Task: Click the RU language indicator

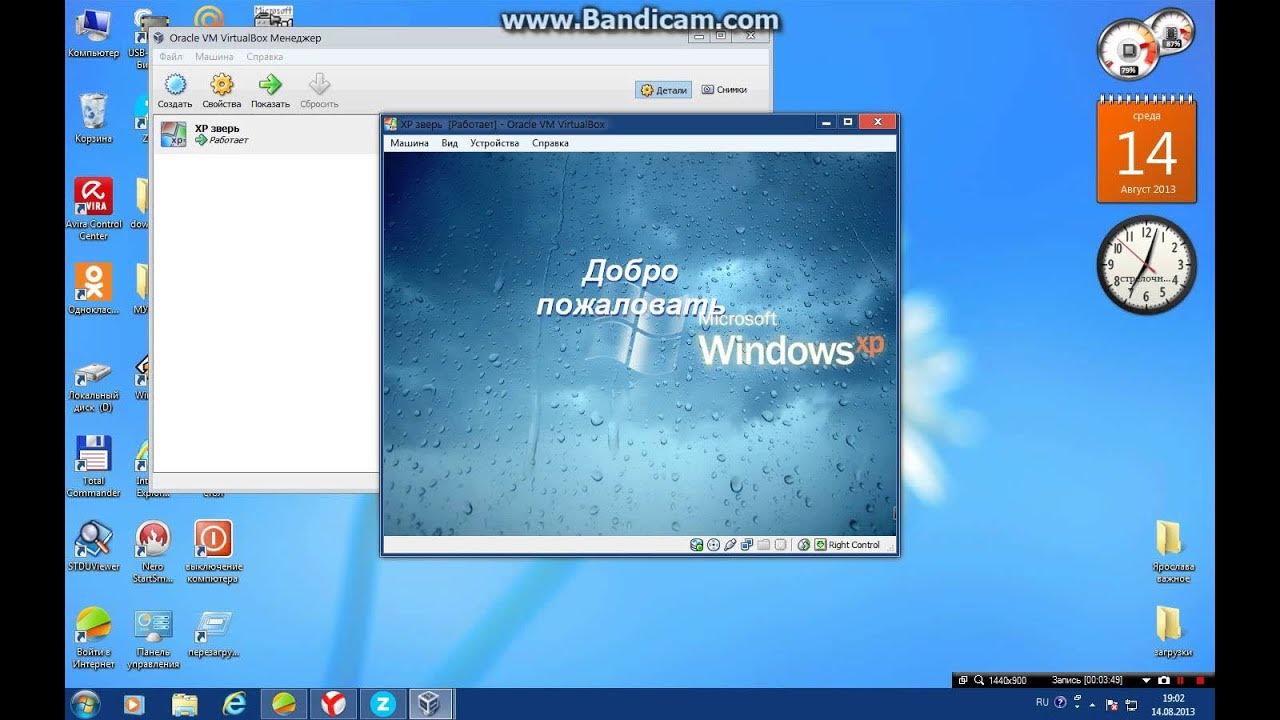Action: click(1042, 702)
